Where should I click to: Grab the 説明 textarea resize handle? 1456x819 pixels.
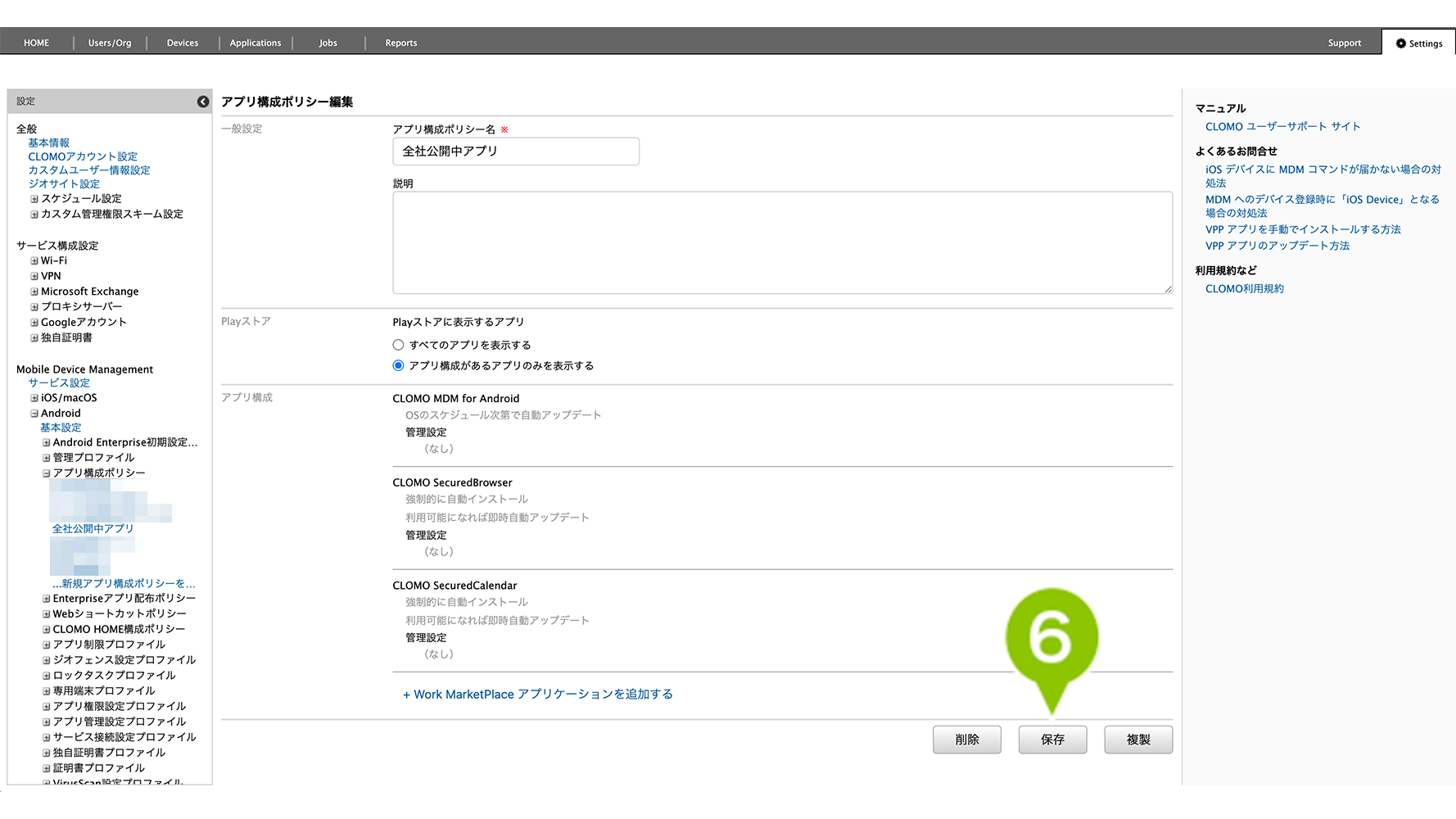pos(1169,290)
